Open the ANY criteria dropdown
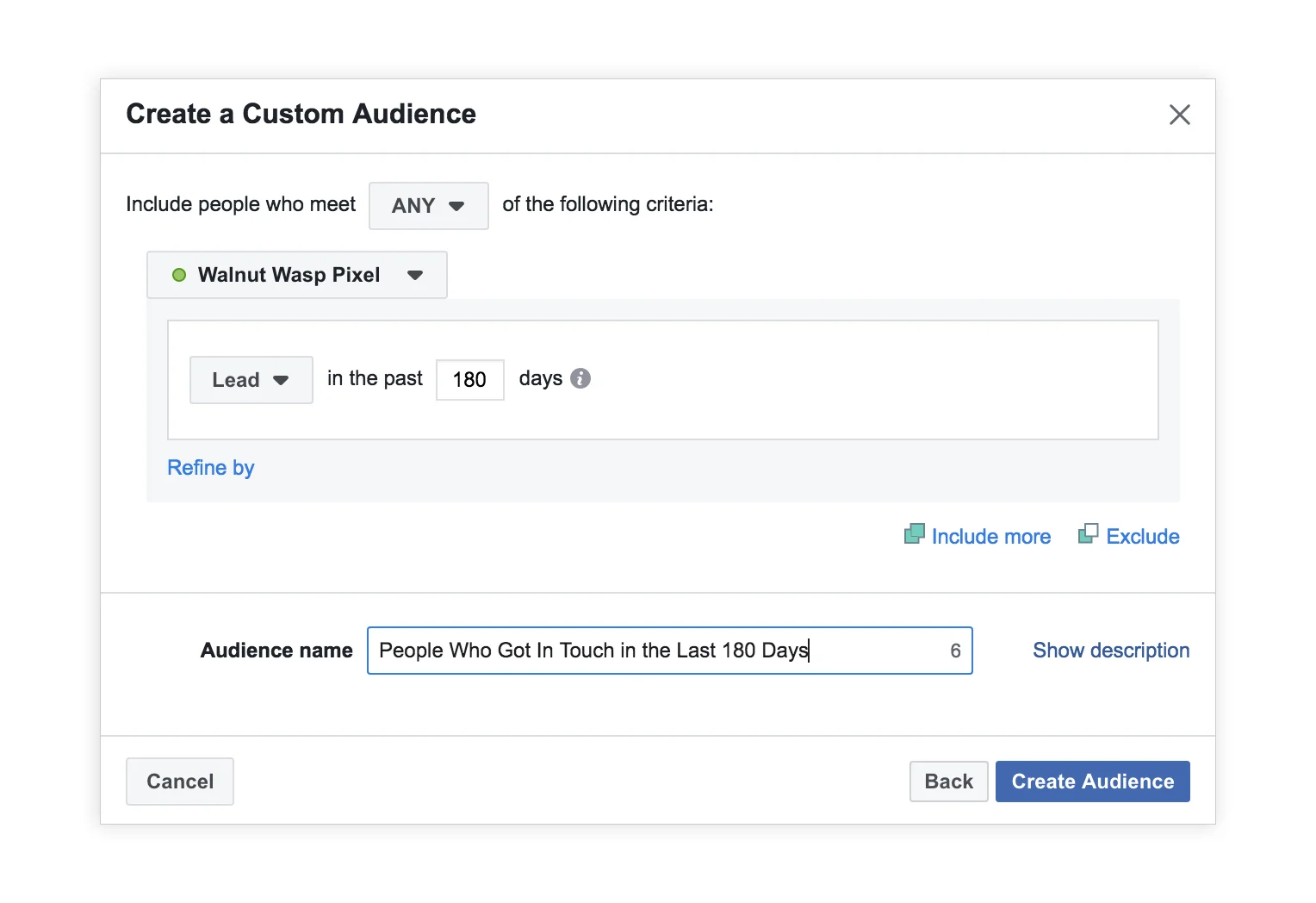This screenshot has height=903, width=1316. point(429,206)
